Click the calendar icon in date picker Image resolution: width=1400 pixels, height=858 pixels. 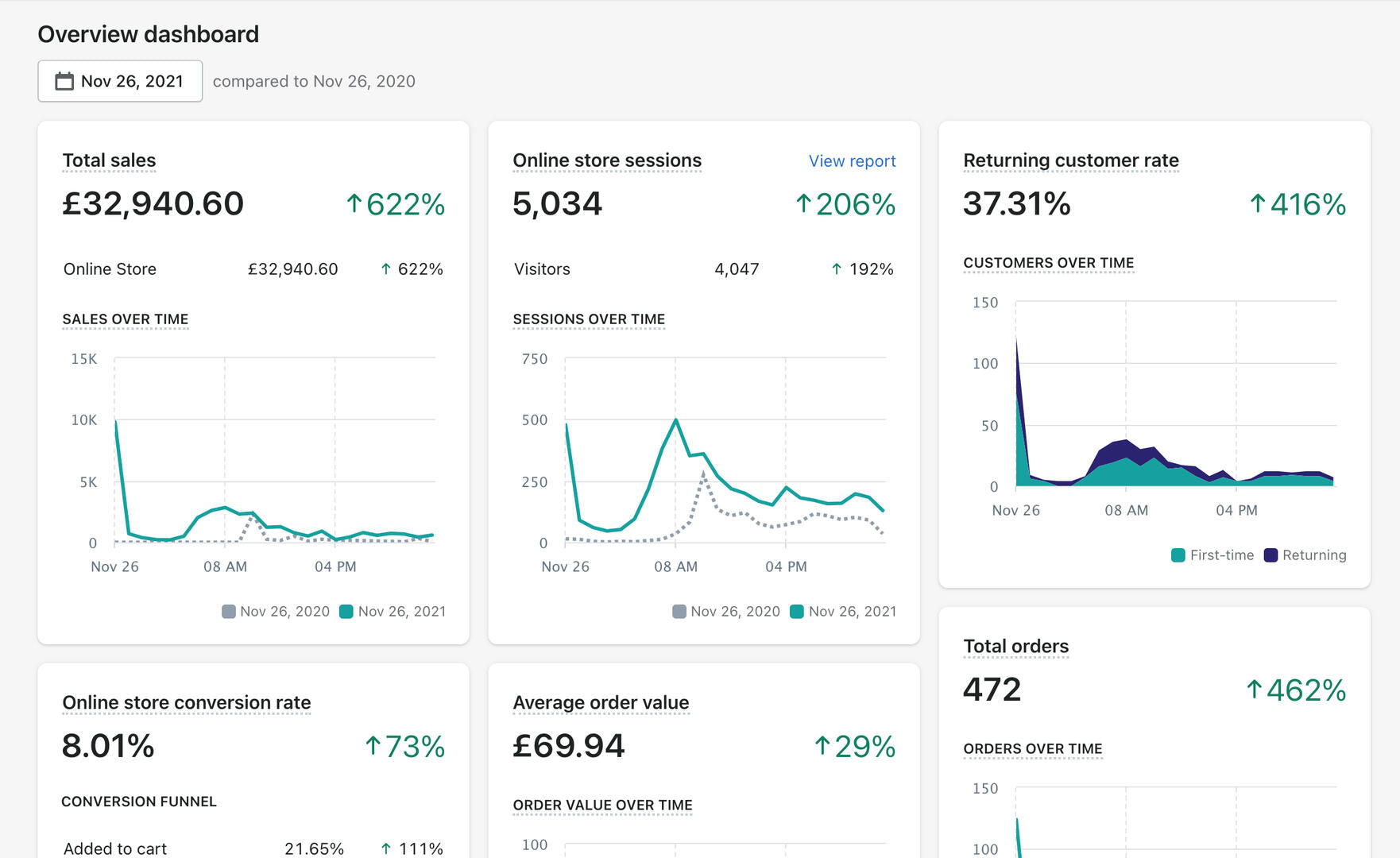click(64, 81)
